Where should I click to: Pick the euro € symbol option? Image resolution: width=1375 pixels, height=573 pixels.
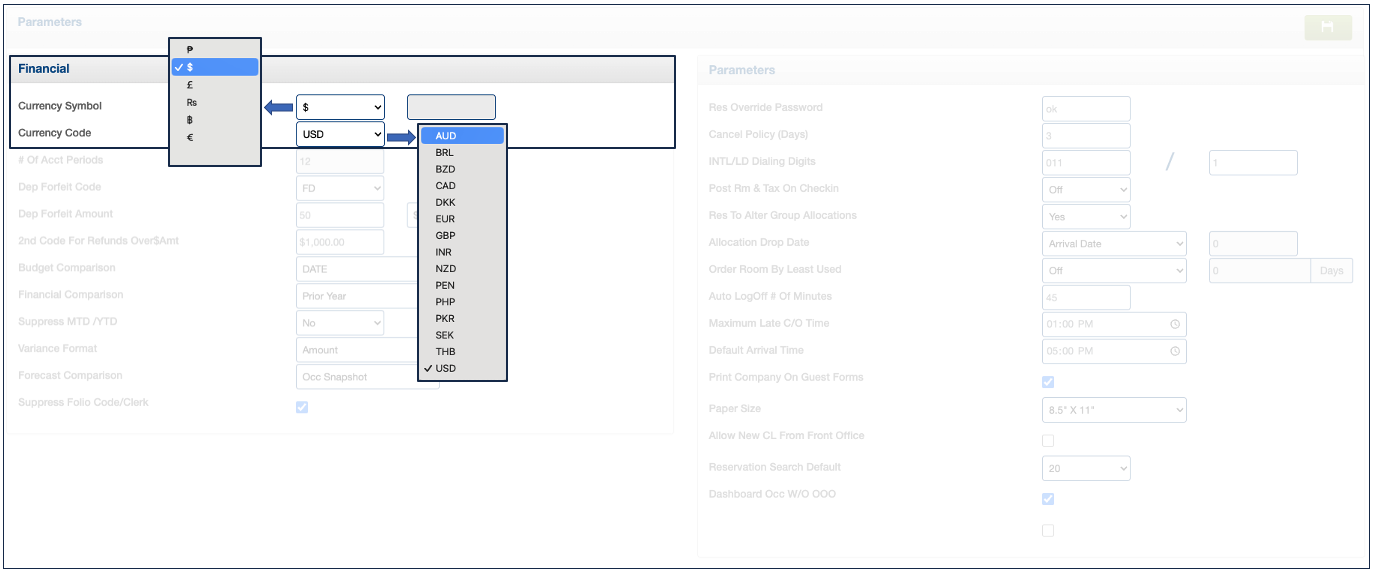point(190,137)
